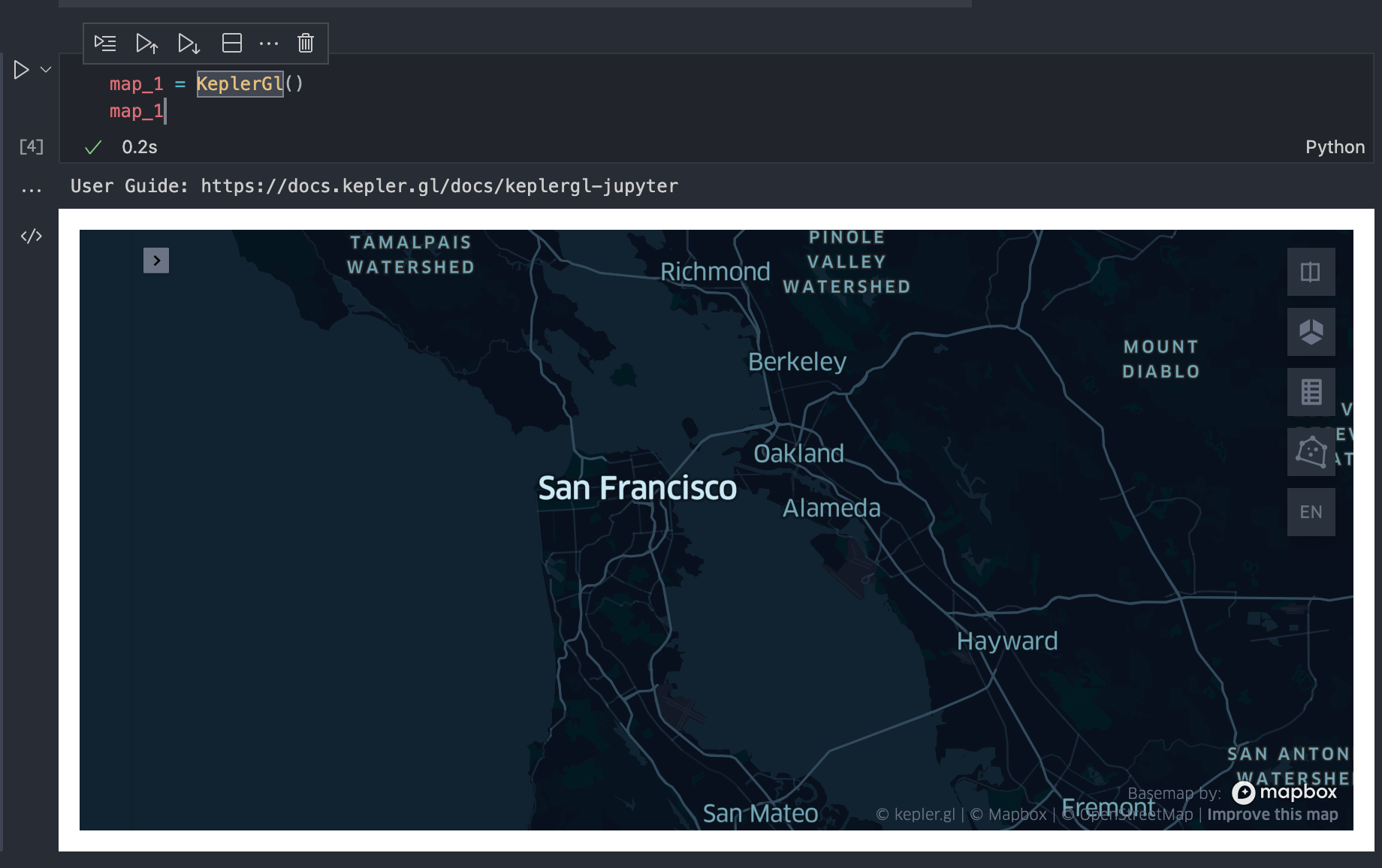
Task: Click the Python language indicator
Action: click(x=1335, y=146)
